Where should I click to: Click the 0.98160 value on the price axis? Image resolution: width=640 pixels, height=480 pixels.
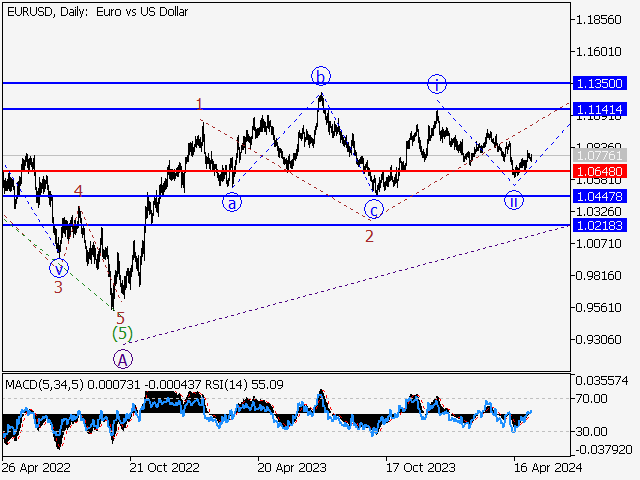(x=598, y=276)
